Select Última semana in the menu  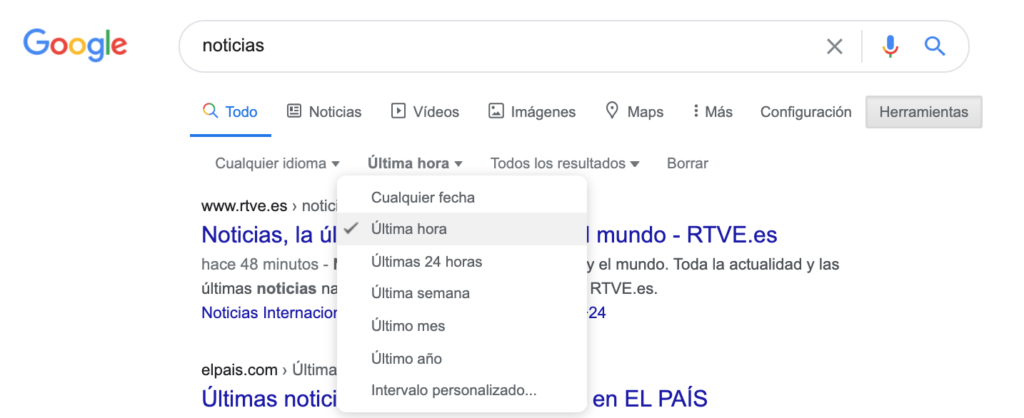(462, 293)
